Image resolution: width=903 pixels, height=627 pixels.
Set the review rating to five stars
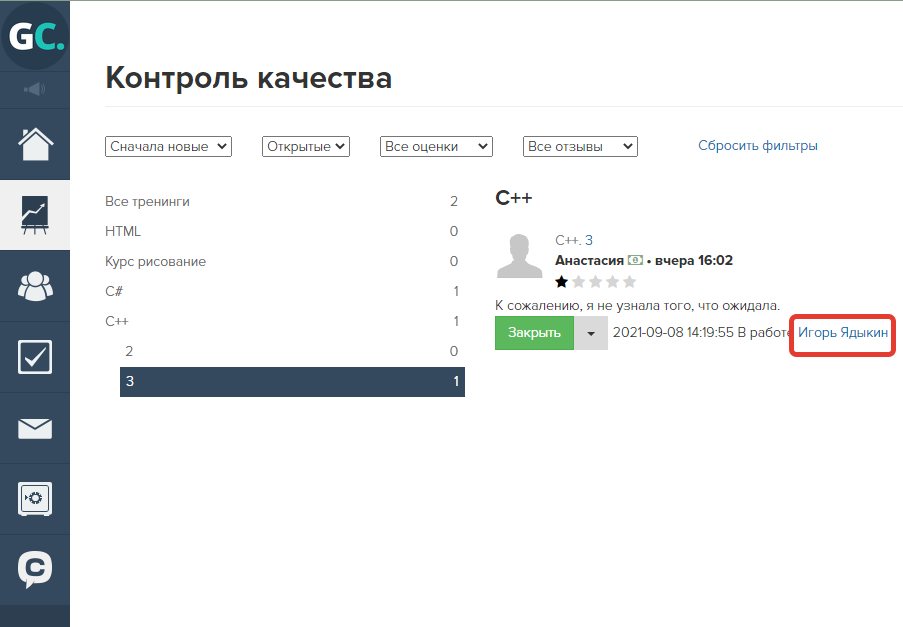(x=629, y=281)
